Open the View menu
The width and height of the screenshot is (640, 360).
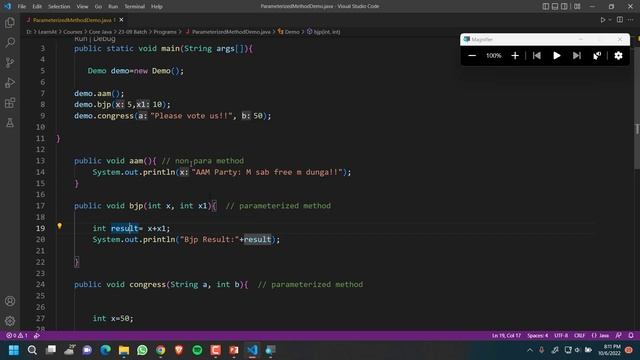[x=82, y=7]
